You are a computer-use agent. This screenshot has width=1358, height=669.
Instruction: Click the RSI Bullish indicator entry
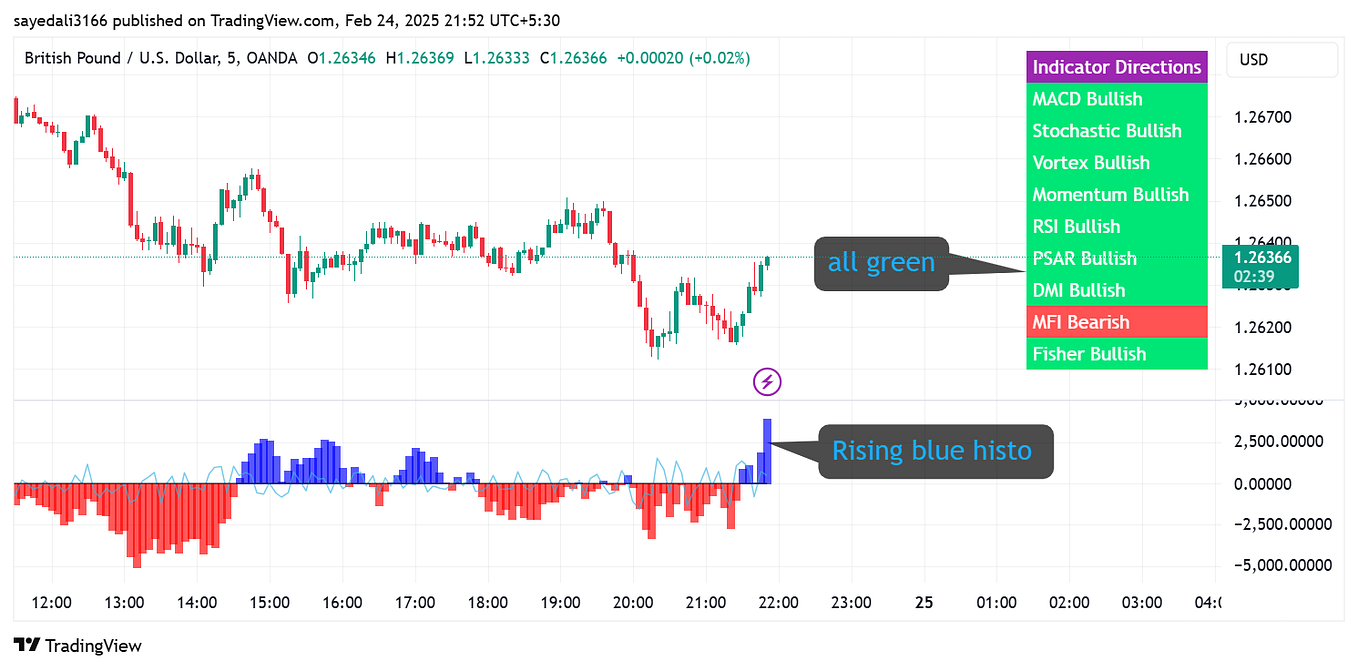(1117, 226)
